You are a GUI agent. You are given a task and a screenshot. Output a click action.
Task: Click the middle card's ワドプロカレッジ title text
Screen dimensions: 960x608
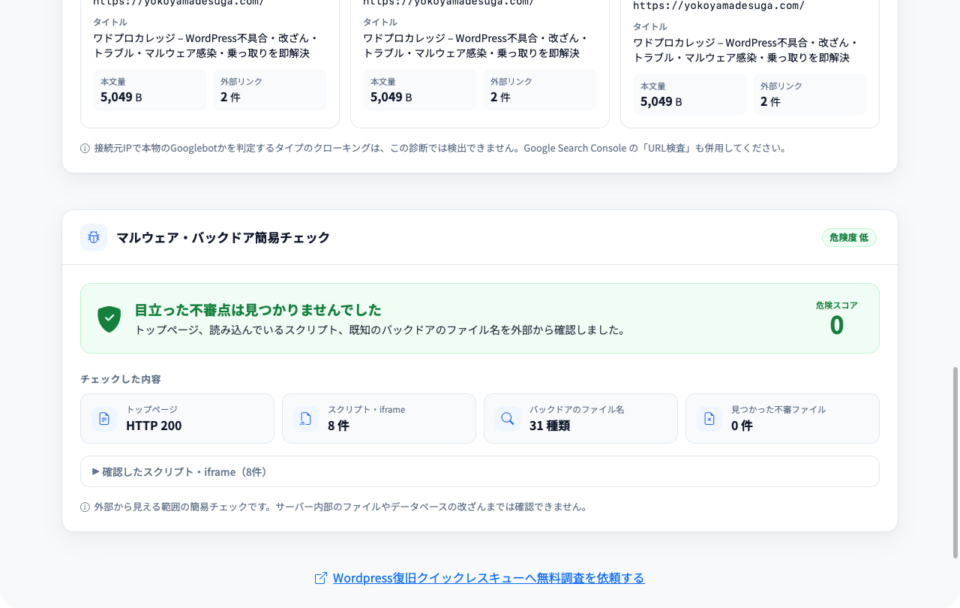(475, 45)
